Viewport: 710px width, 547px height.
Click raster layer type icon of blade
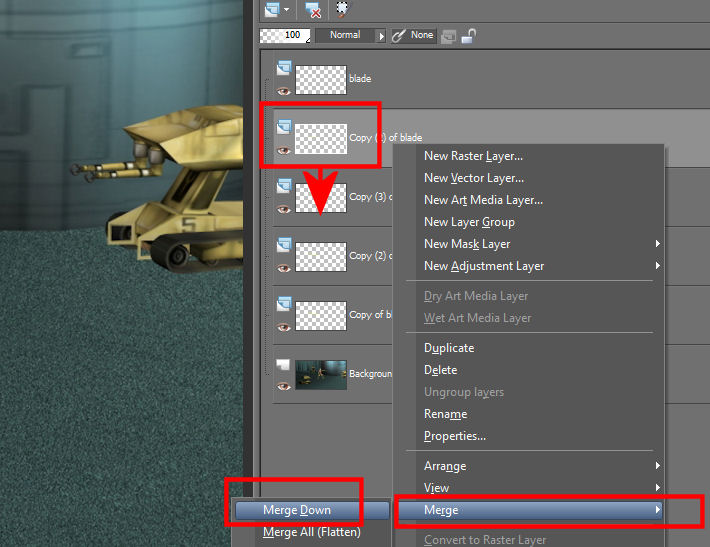tap(284, 68)
